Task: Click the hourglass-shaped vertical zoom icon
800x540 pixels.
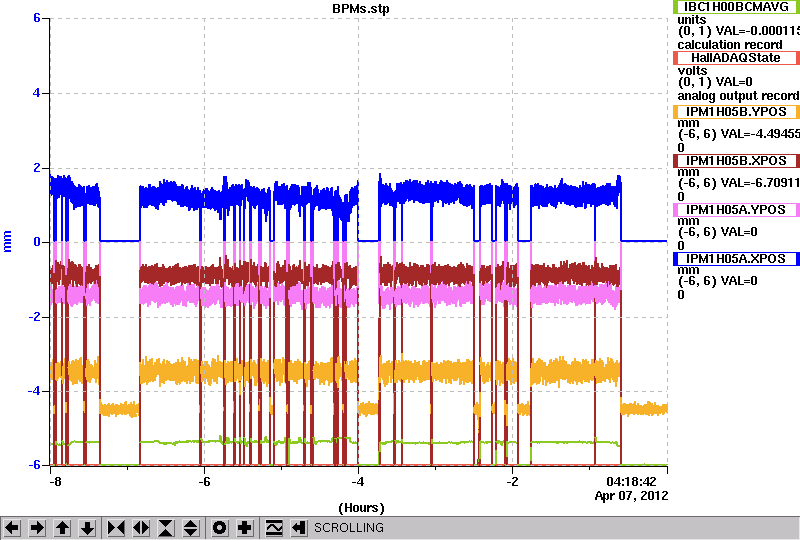Action: [x=166, y=528]
